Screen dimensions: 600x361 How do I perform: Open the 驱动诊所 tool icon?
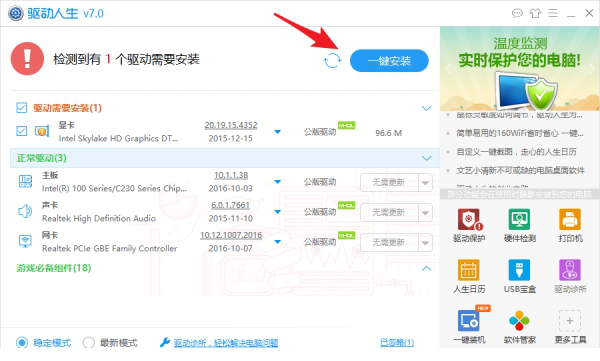[x=570, y=270]
